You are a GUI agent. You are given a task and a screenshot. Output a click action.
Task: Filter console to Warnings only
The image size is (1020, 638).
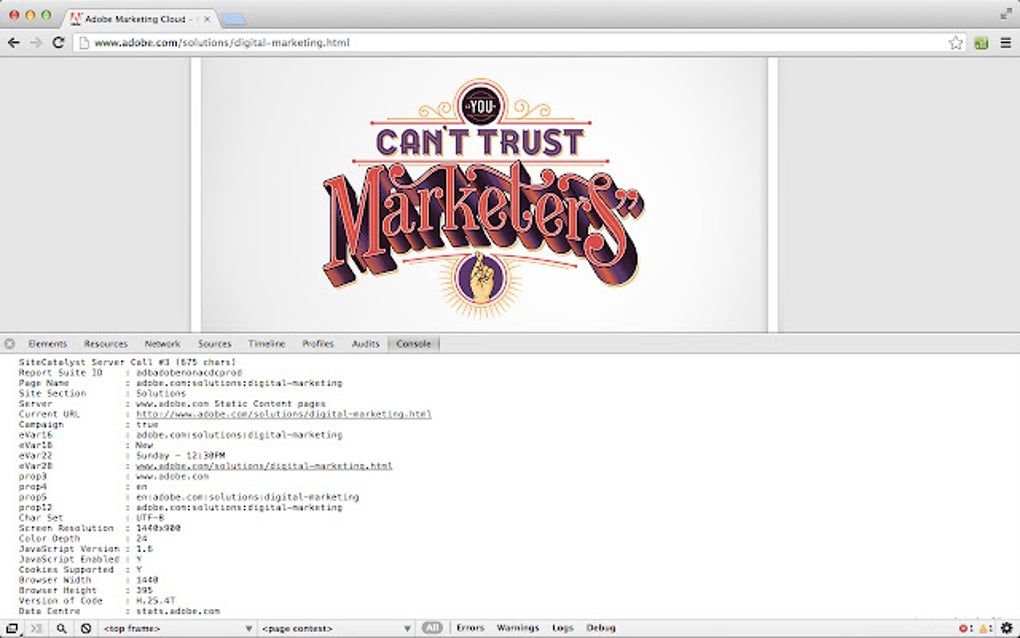(x=518, y=628)
